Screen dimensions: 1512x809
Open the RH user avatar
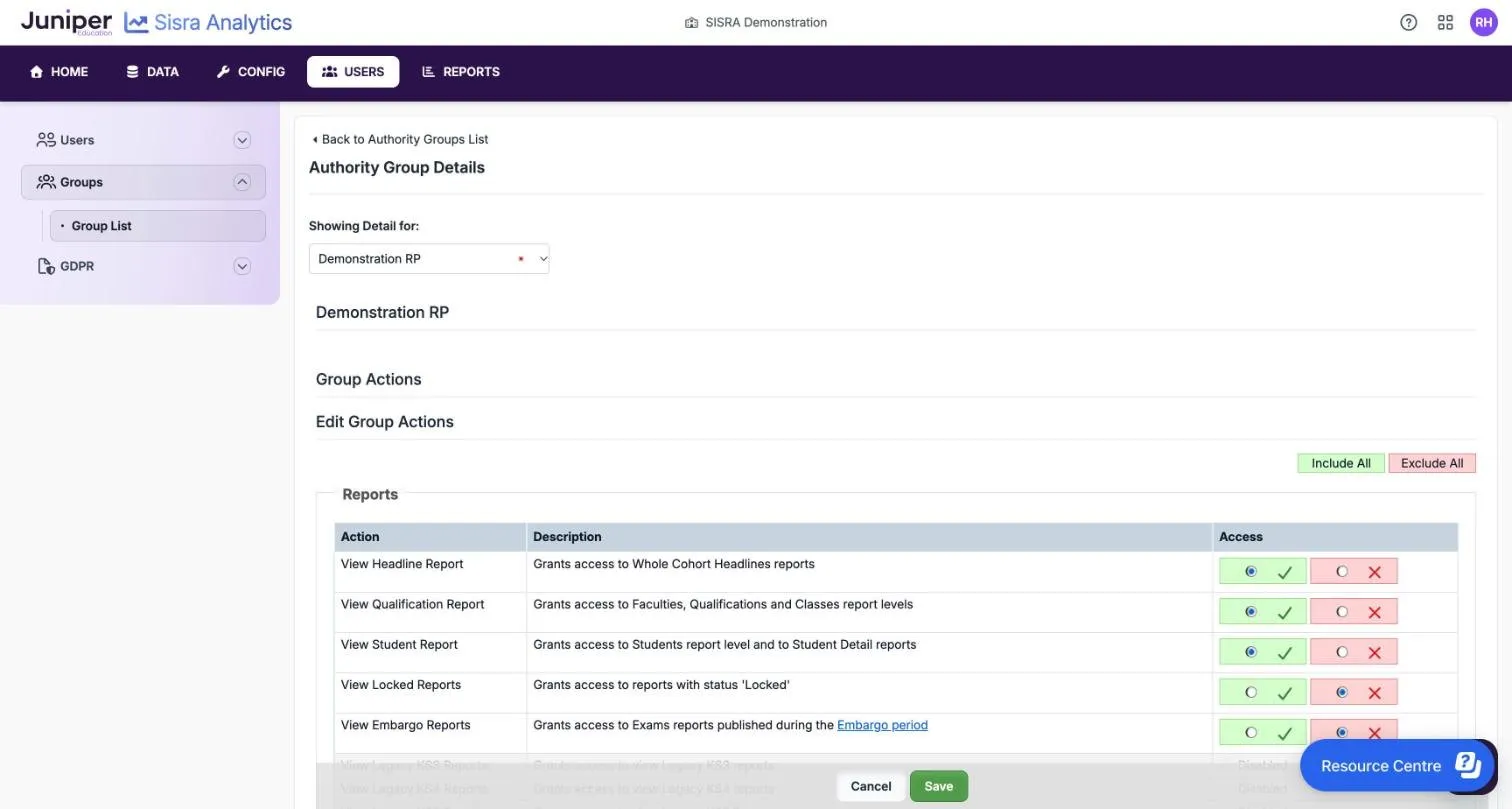coord(1483,22)
